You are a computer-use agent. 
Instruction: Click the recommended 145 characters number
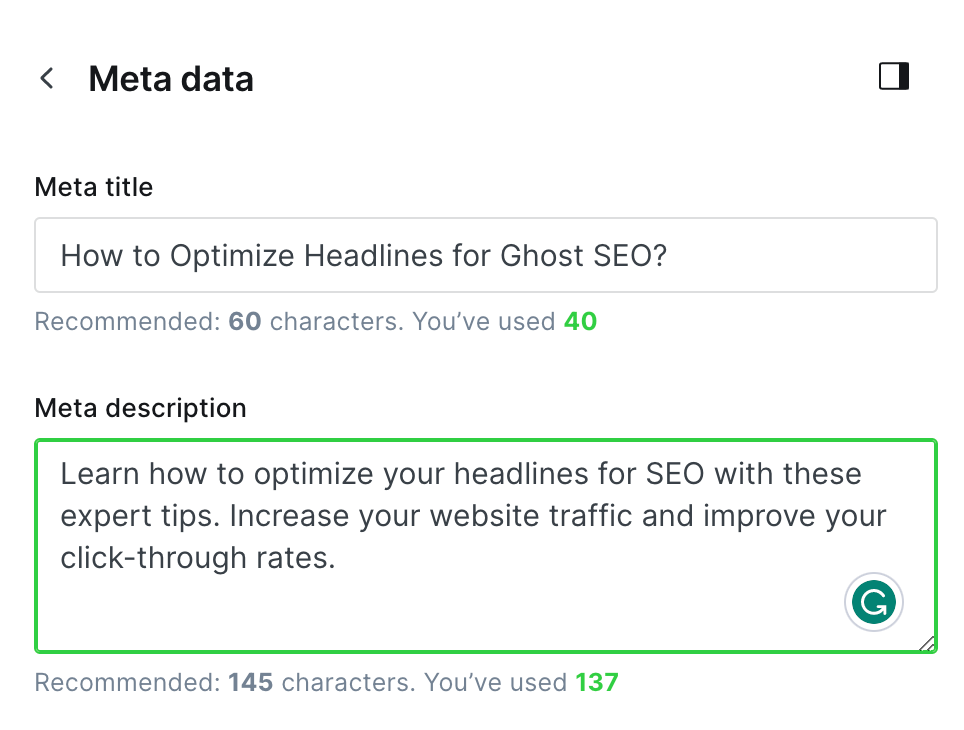(250, 683)
